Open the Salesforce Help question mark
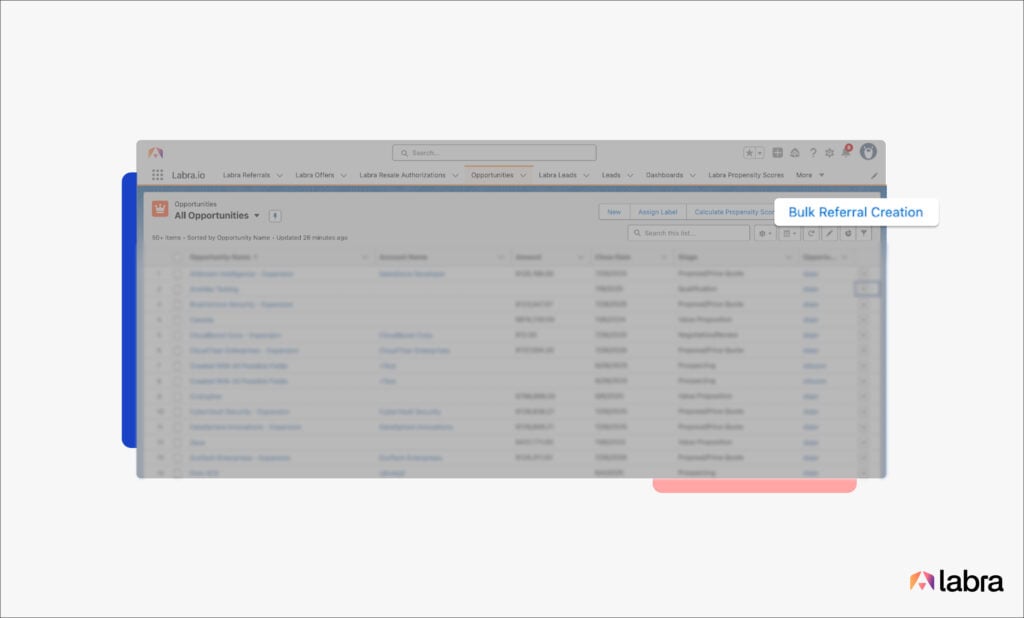Viewport: 1024px width, 618px height. click(x=813, y=153)
